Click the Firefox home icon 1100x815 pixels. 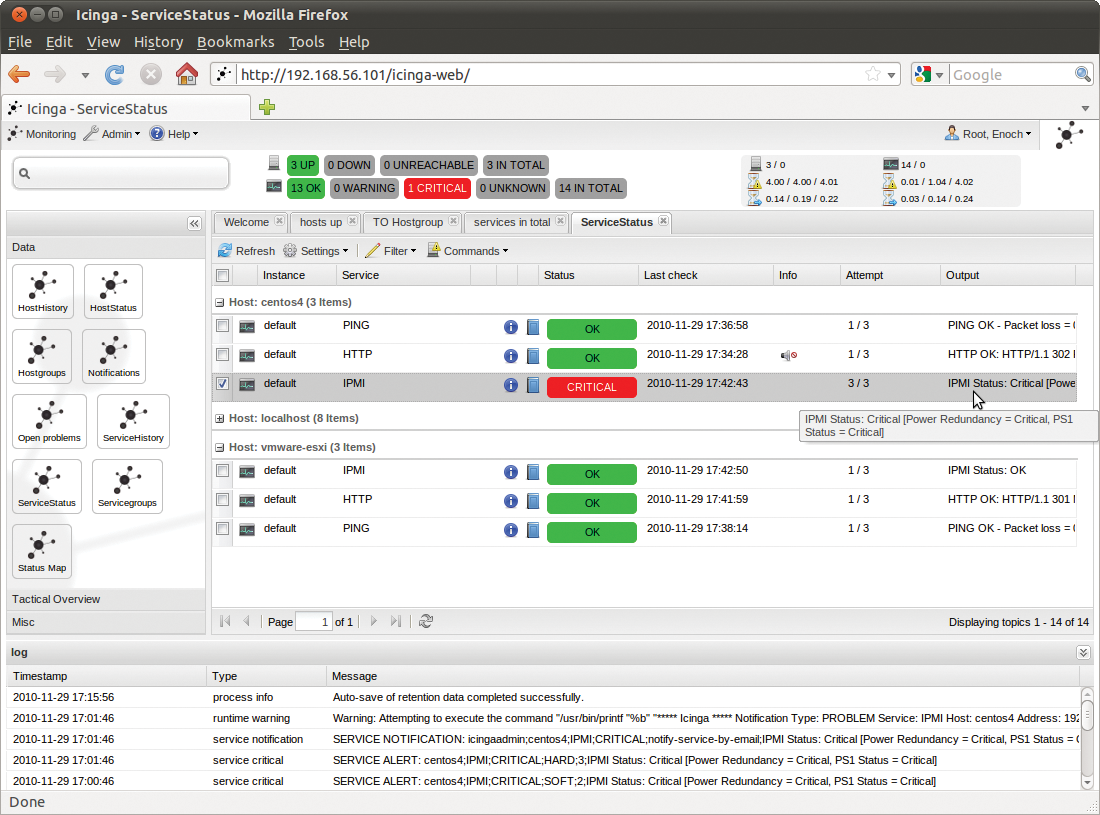pos(186,74)
